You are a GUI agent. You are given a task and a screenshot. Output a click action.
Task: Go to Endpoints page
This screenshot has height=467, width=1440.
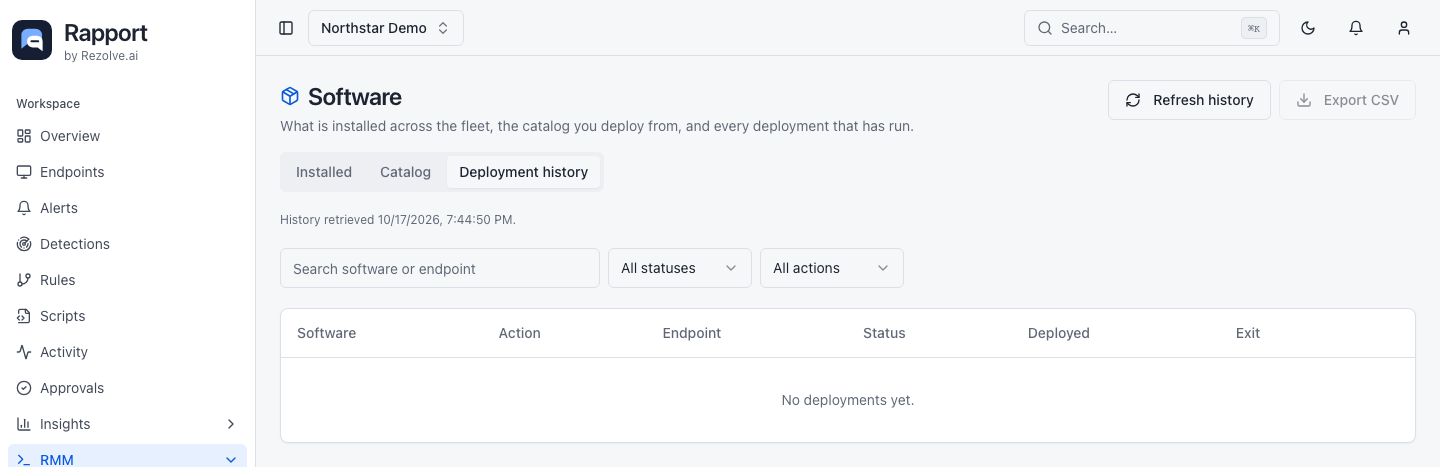click(x=127, y=172)
